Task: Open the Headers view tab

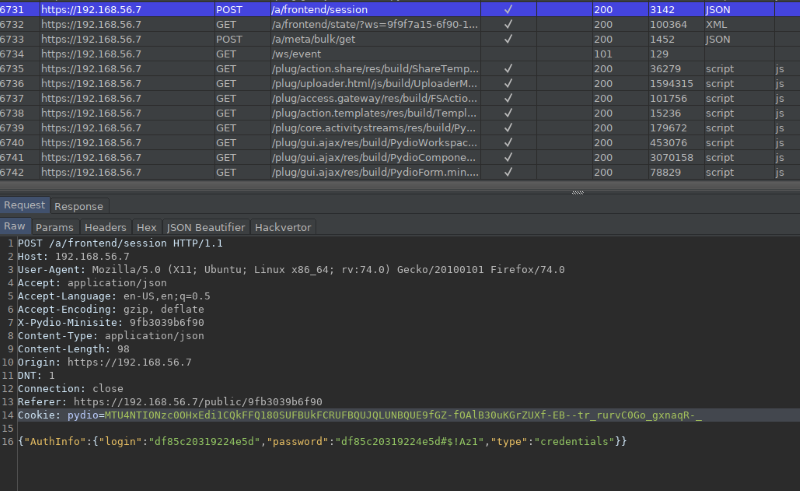Action: pyautogui.click(x=105, y=227)
